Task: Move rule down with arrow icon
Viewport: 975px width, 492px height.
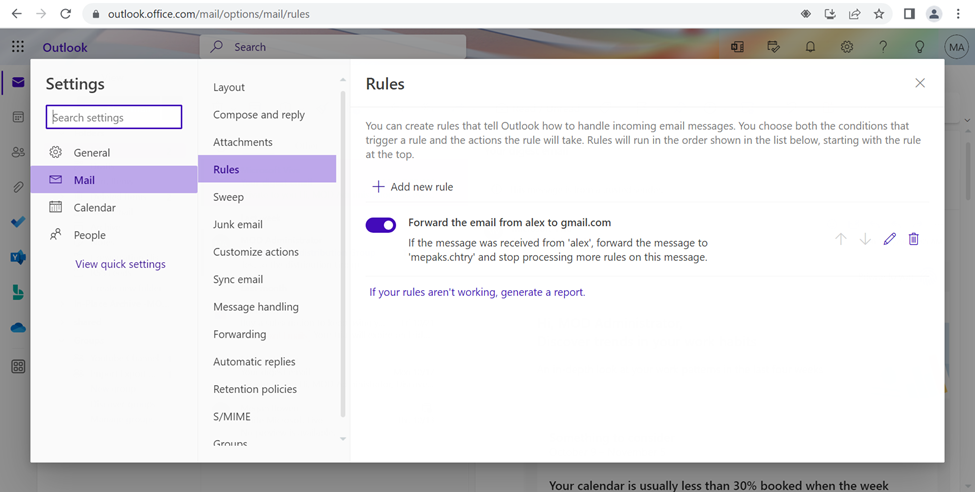Action: pyautogui.click(x=865, y=239)
